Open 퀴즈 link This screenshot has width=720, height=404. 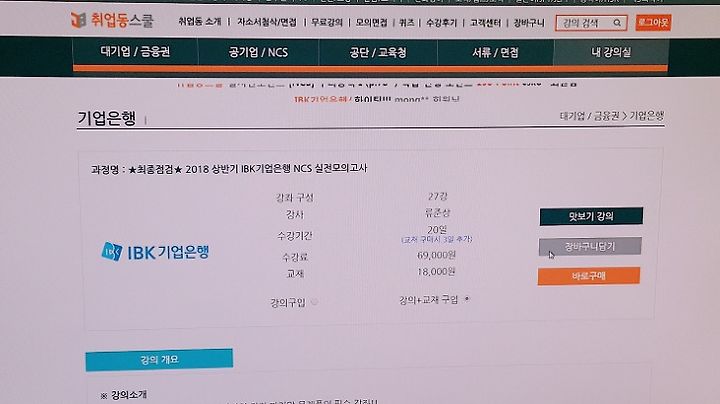click(407, 22)
